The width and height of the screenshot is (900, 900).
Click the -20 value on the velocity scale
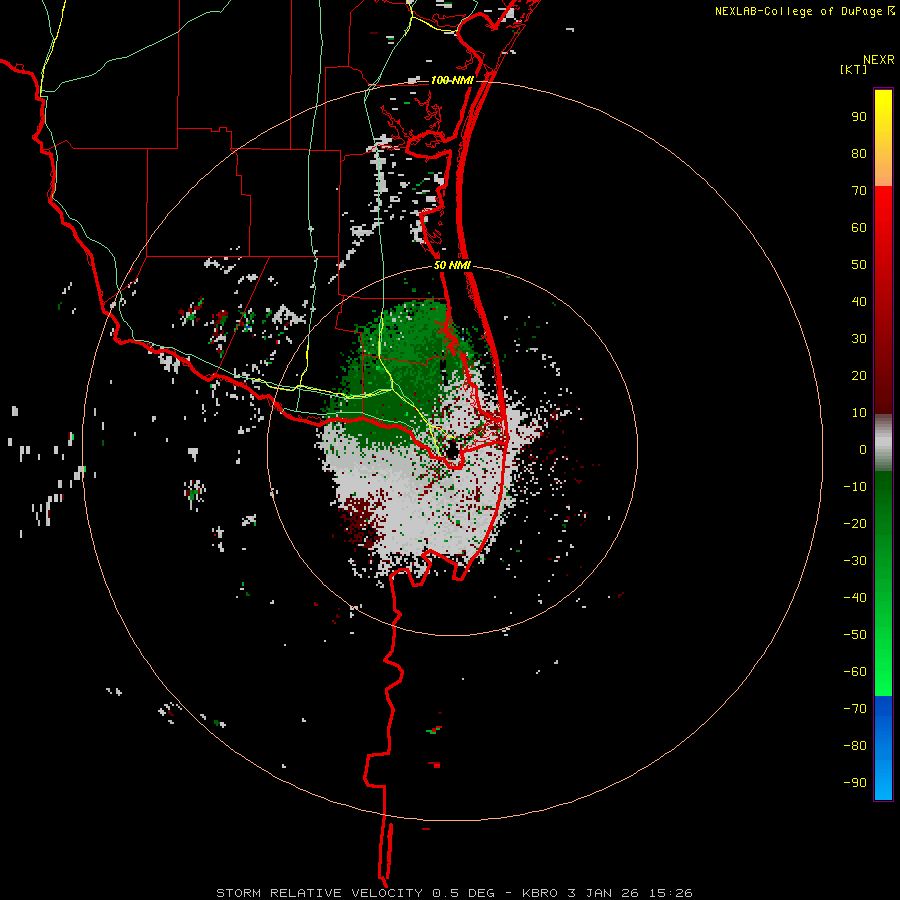coord(855,524)
